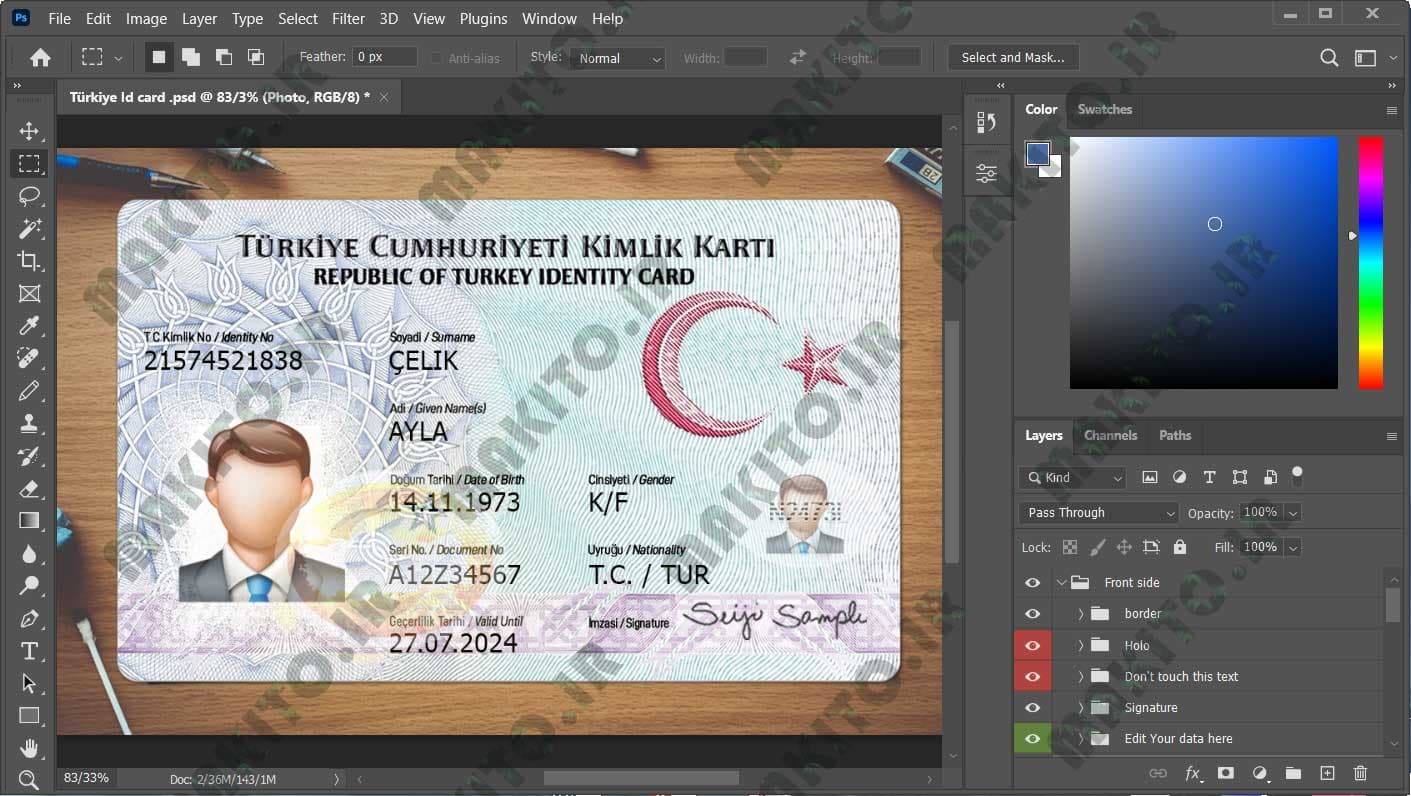
Task: Click the Select and Mask button
Action: (x=1013, y=58)
